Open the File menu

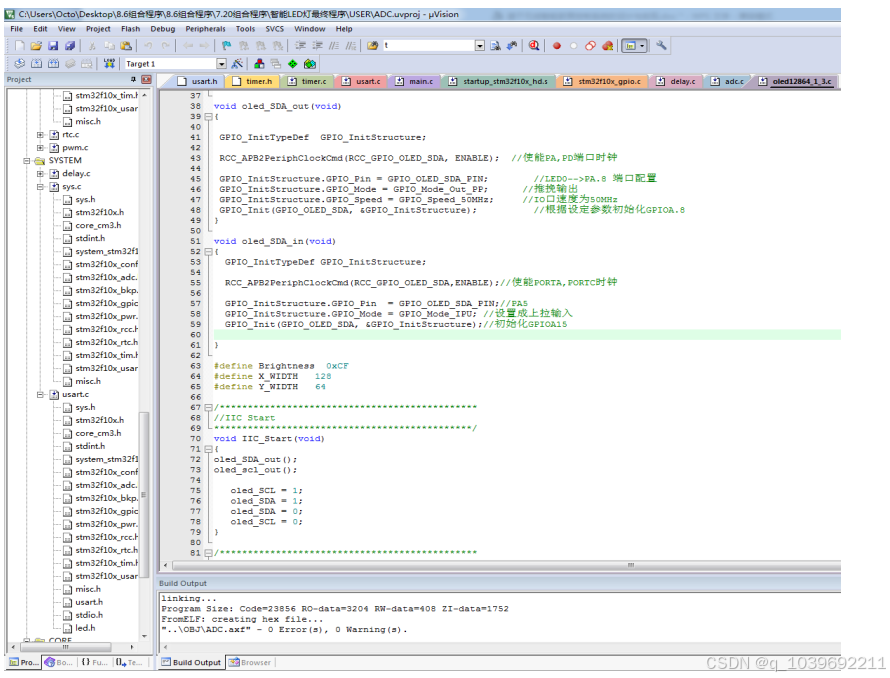(x=16, y=29)
